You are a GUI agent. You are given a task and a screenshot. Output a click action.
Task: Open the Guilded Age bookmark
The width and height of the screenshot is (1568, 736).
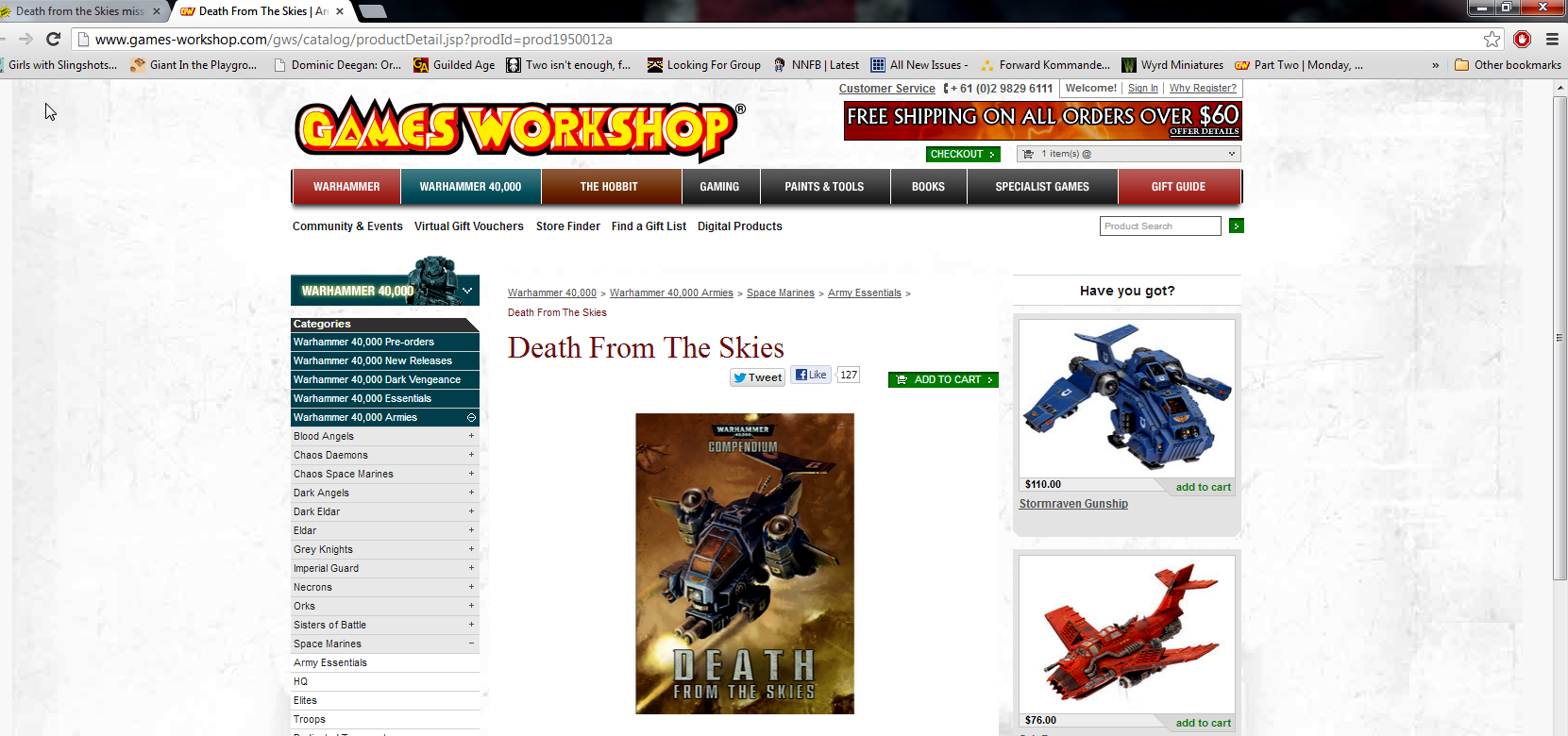pos(454,65)
